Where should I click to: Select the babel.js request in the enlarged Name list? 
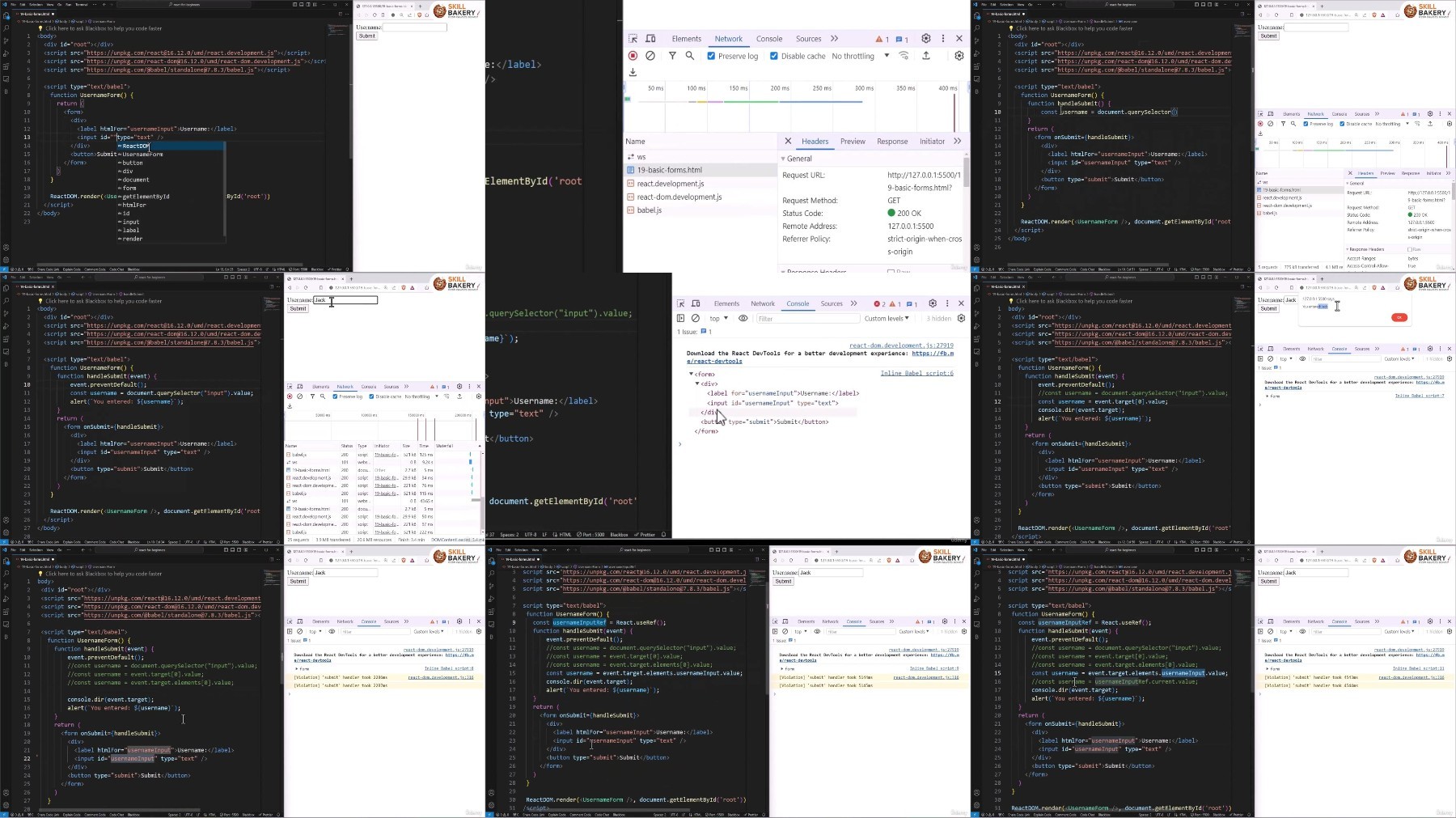[x=700, y=210]
